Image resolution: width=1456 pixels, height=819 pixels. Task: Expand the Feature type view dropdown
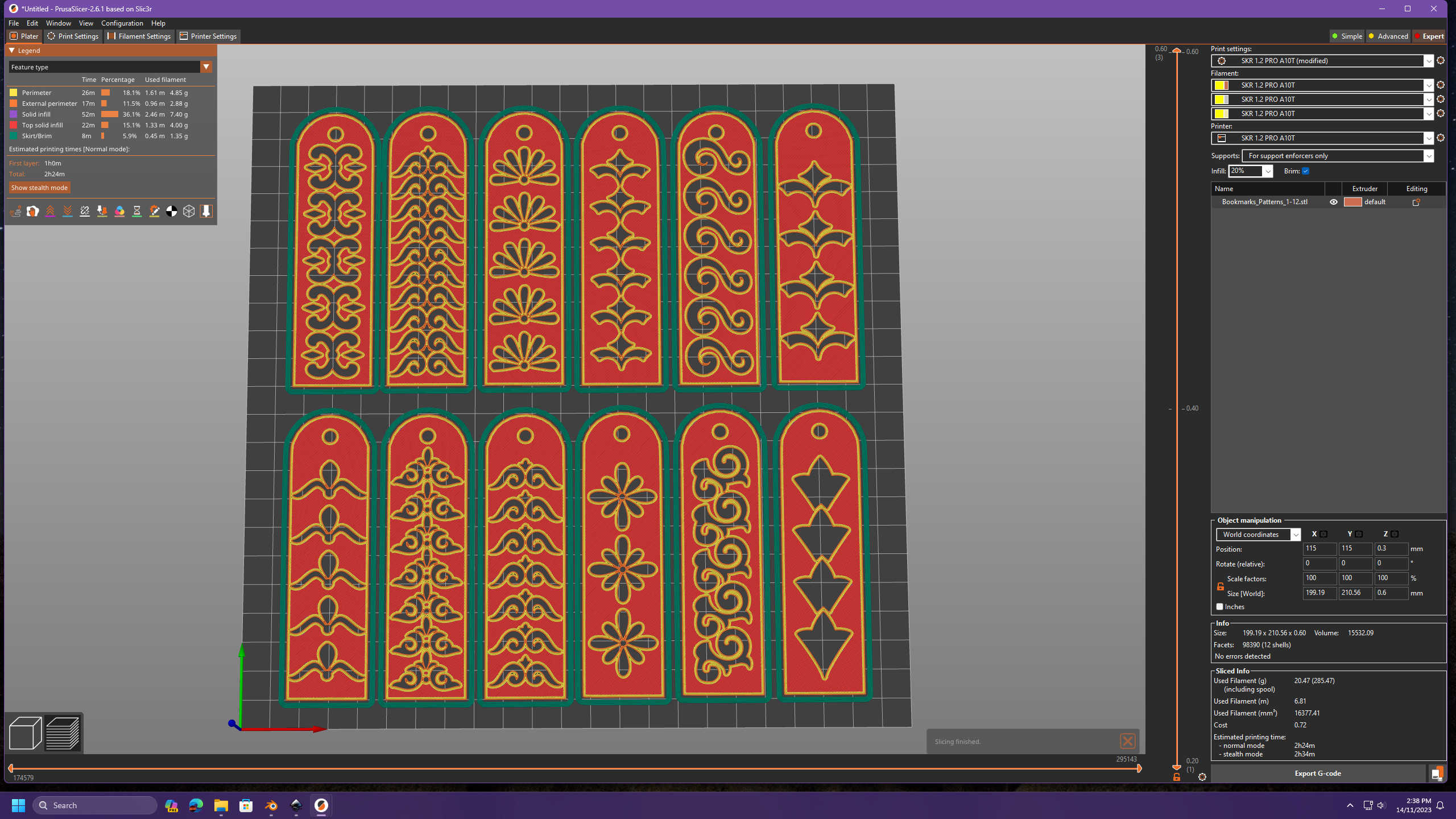(x=206, y=67)
